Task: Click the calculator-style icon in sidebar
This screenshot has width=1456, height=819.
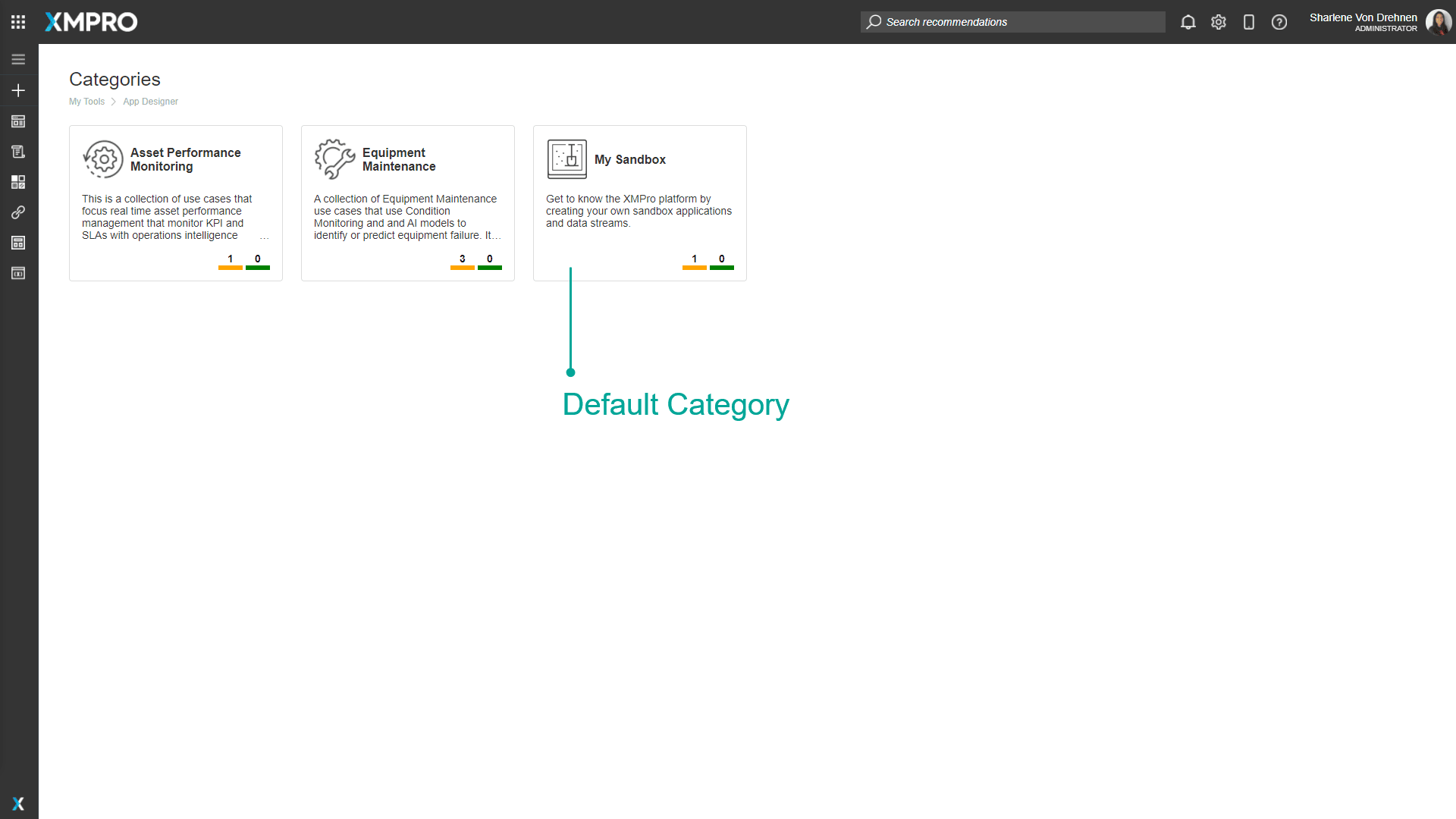Action: tap(18, 243)
